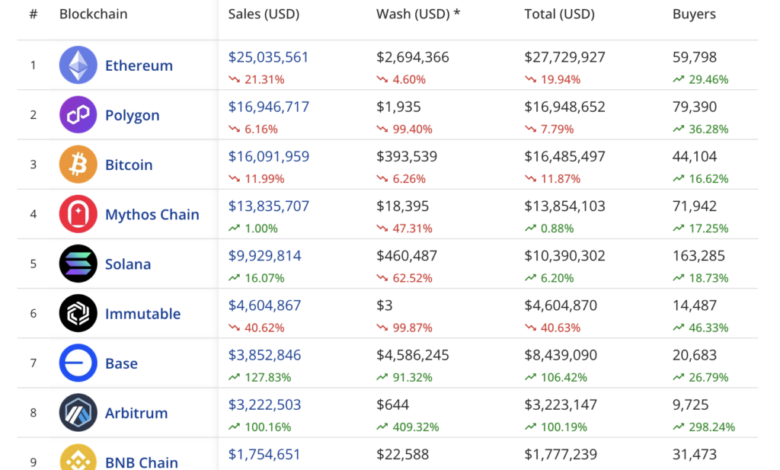Click the yellow BNB Chain icon
The width and height of the screenshot is (780, 470).
[x=78, y=458]
